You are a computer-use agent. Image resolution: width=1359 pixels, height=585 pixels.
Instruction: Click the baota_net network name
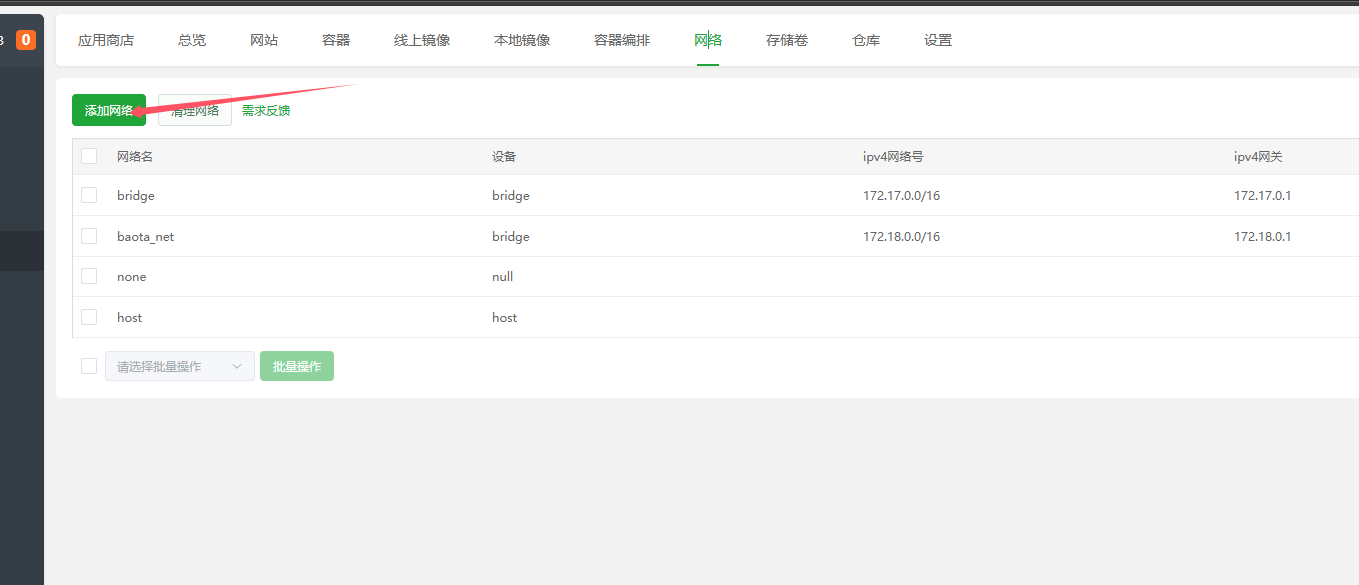click(x=146, y=237)
